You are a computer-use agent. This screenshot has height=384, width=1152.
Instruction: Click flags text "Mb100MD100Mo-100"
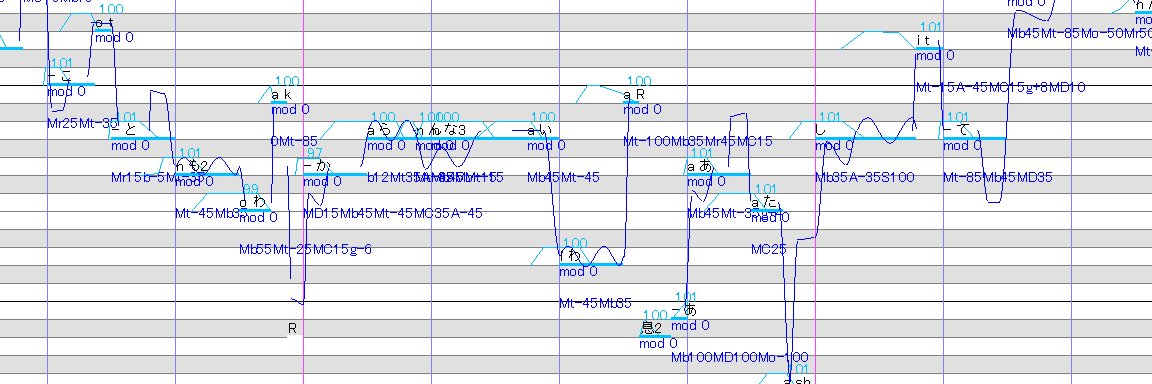(740, 358)
